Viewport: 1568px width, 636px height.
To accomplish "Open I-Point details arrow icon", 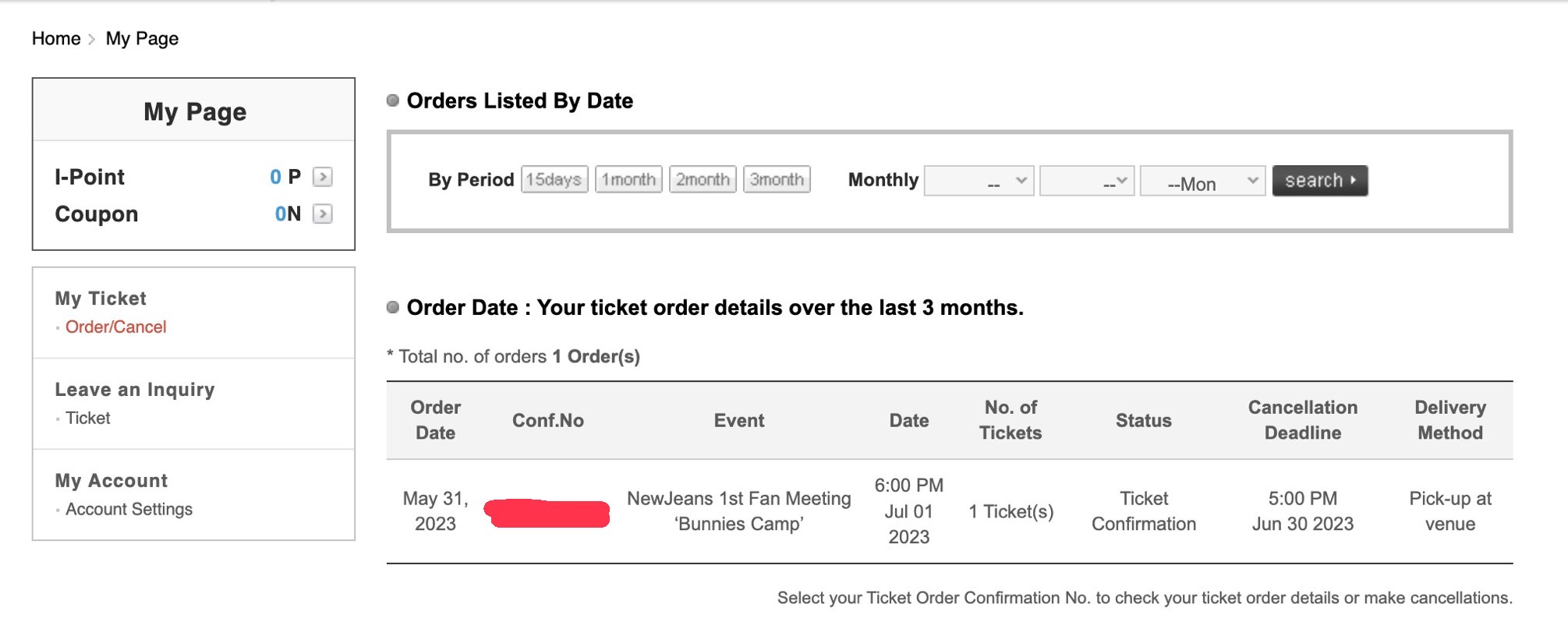I will pos(322,177).
